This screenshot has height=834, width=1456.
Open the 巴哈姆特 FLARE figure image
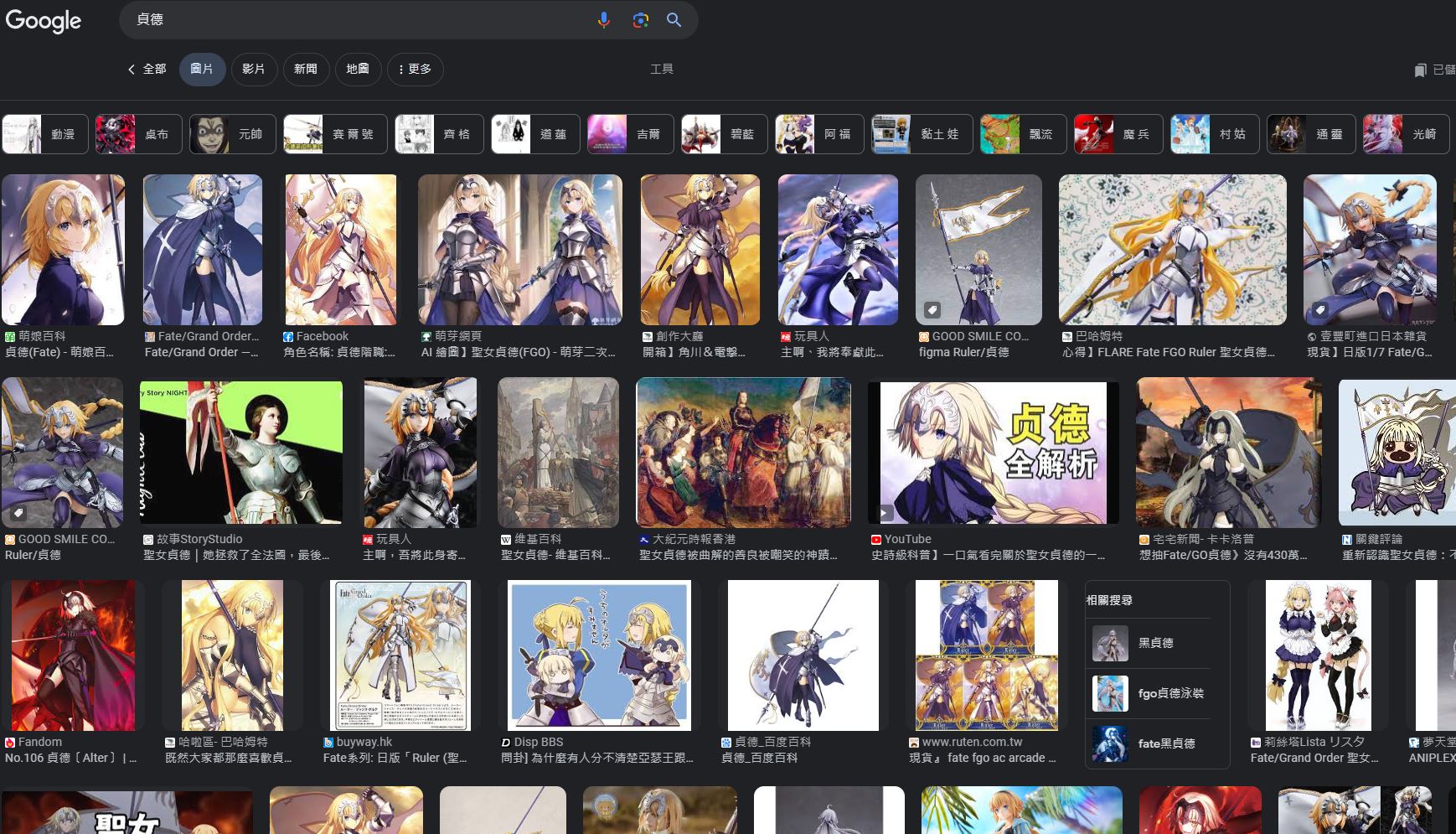[1173, 250]
